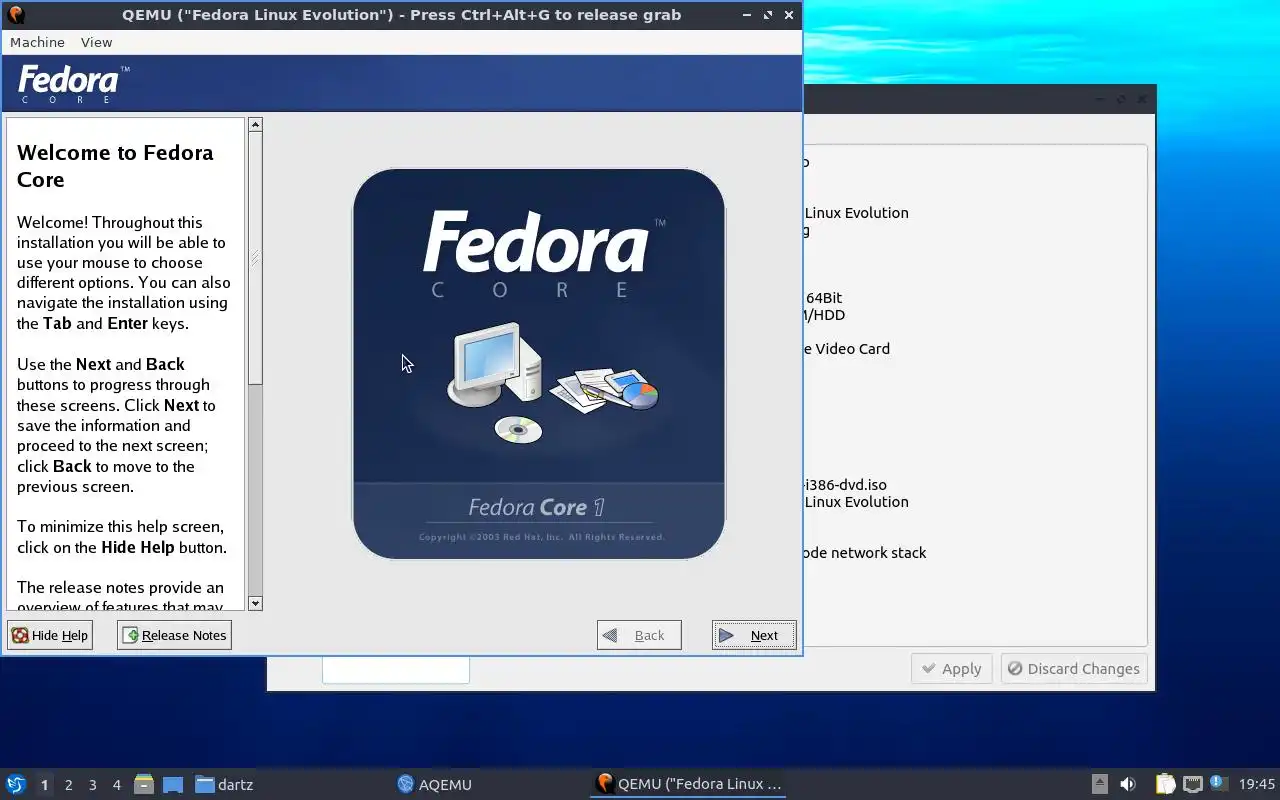Click the Next button in Fedora installer
This screenshot has width=1280, height=800.
coord(754,635)
